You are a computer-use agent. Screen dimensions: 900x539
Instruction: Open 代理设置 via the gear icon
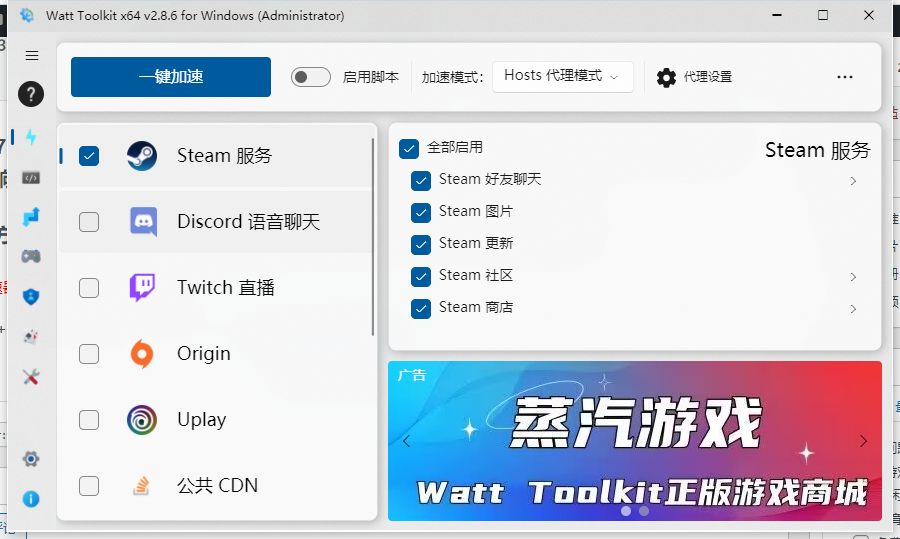tap(666, 77)
